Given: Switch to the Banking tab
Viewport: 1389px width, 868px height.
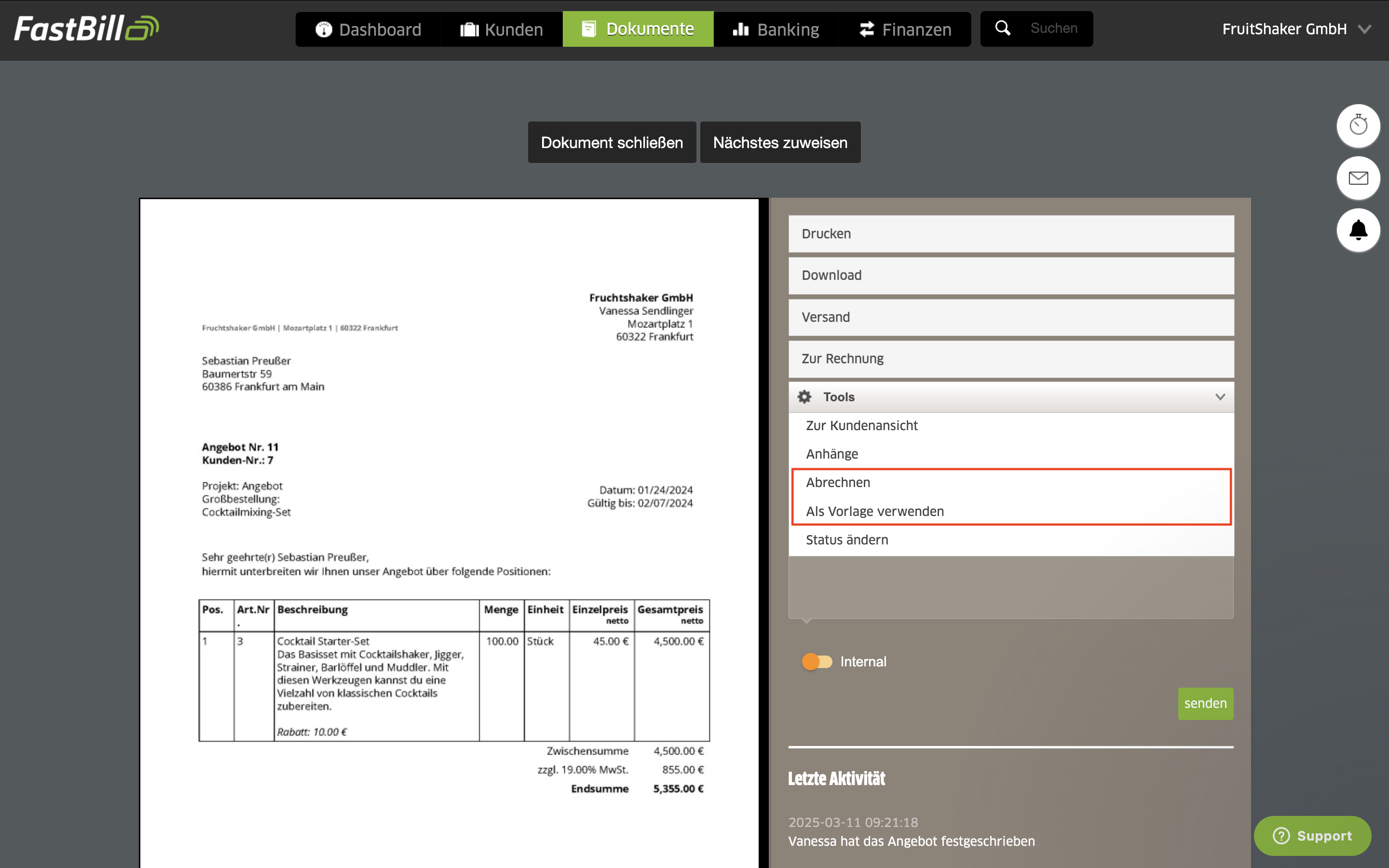Looking at the screenshot, I should 776,29.
